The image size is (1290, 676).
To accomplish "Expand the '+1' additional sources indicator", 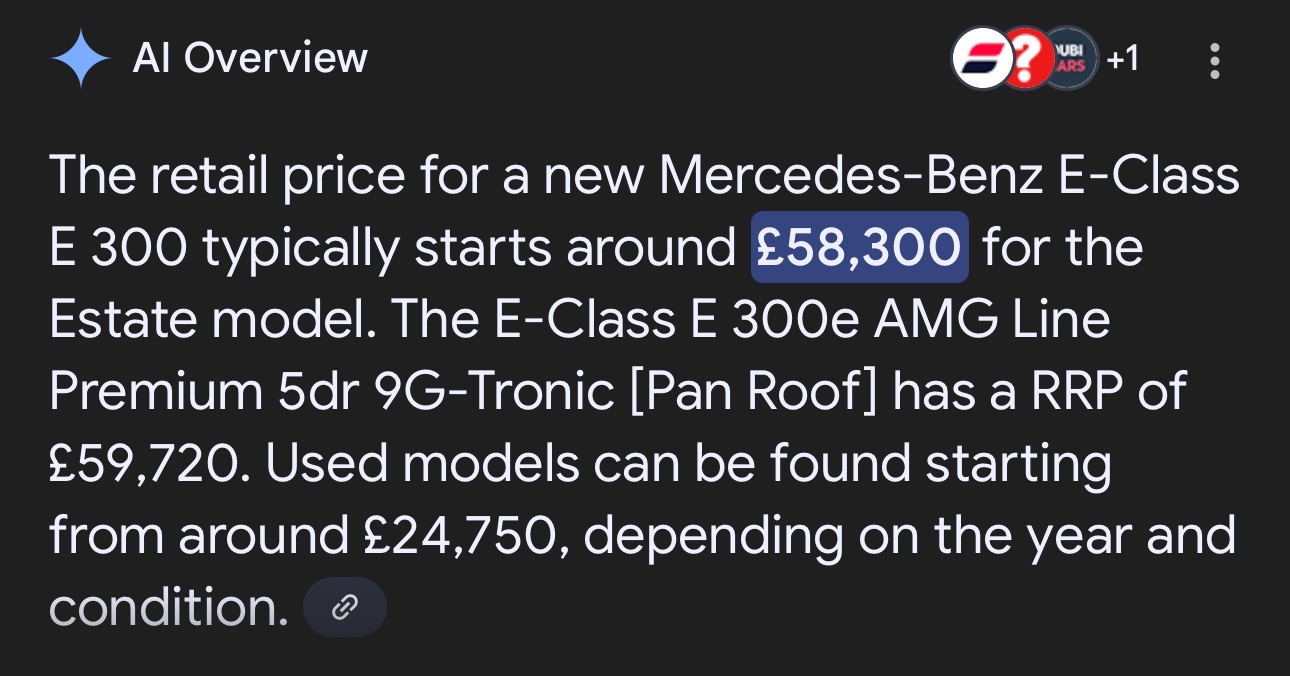I will (x=1122, y=60).
